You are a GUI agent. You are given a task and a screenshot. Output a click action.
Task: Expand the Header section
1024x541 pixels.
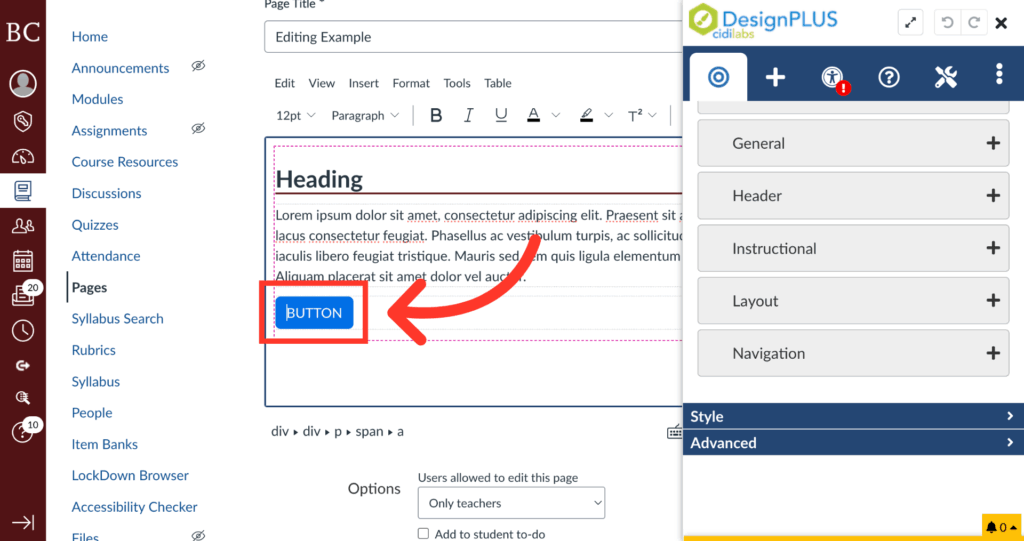(x=853, y=195)
